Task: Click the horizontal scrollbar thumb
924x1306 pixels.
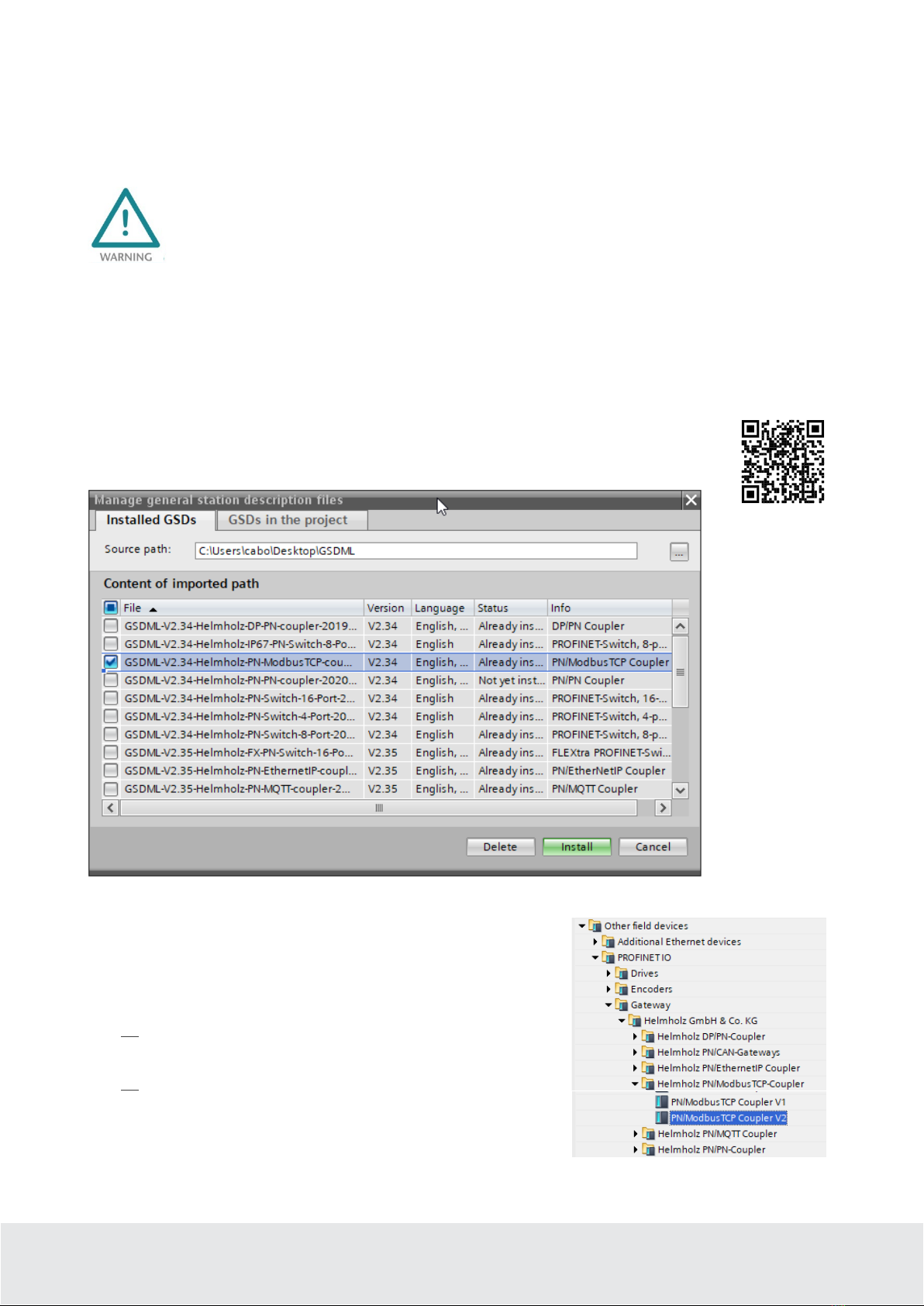Action: (379, 808)
